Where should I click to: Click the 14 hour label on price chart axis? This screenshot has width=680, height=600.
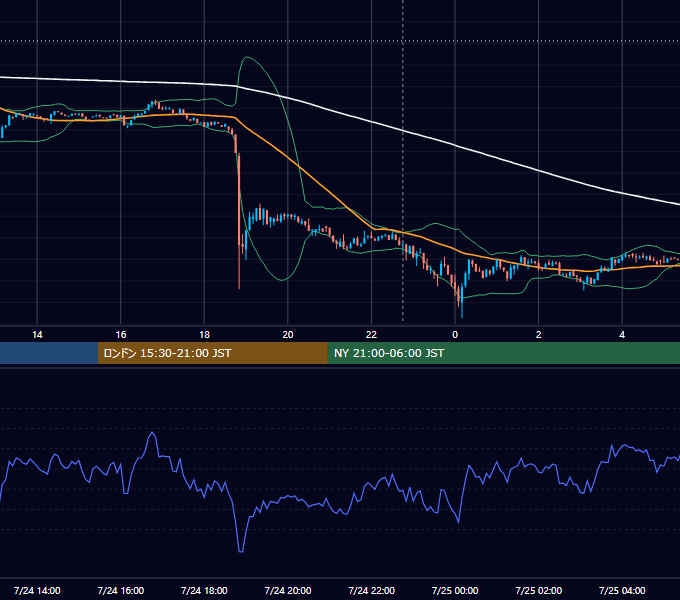tap(37, 335)
